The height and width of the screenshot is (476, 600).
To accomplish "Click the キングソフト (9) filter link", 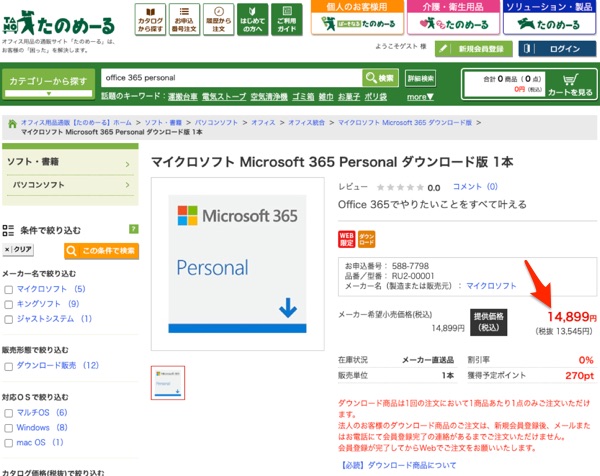I will 48,304.
